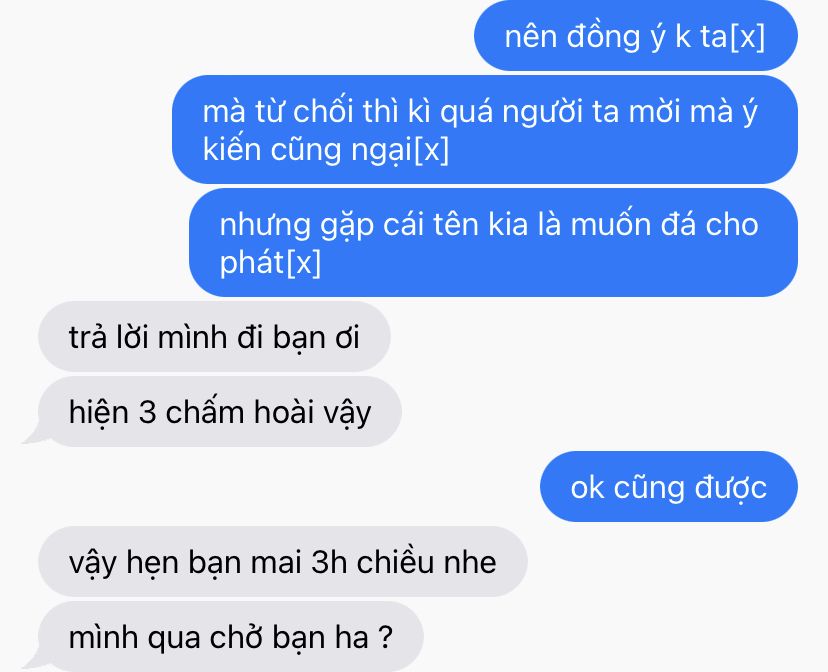Click the "3h" time in the appointment message
The height and width of the screenshot is (672, 828).
point(329,562)
